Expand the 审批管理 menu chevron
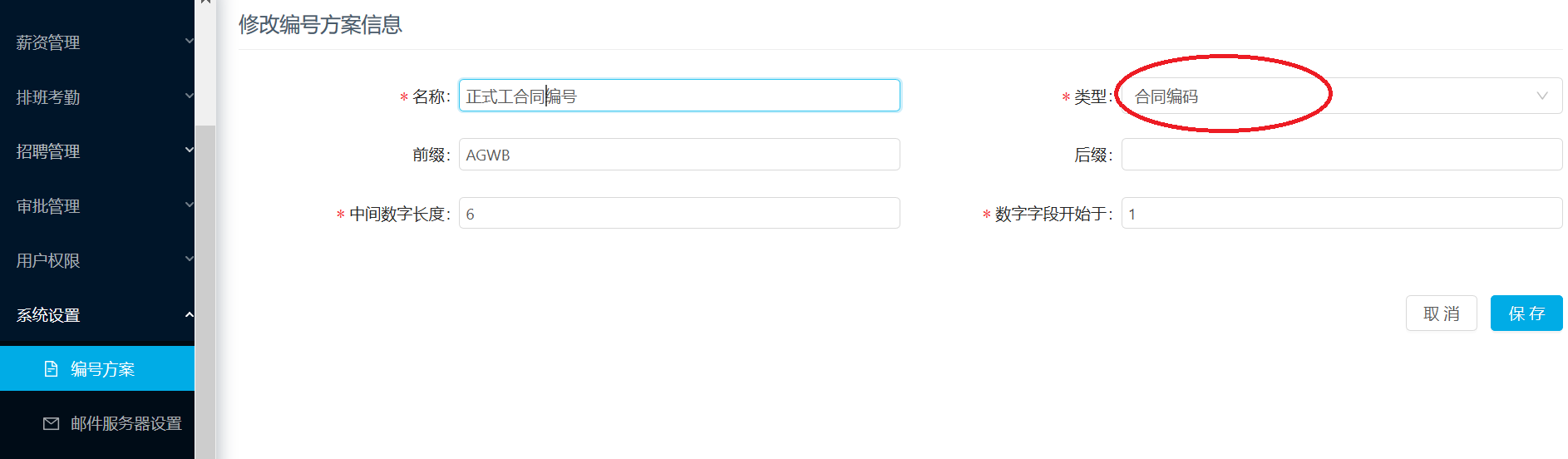The width and height of the screenshot is (1568, 459). [x=189, y=205]
